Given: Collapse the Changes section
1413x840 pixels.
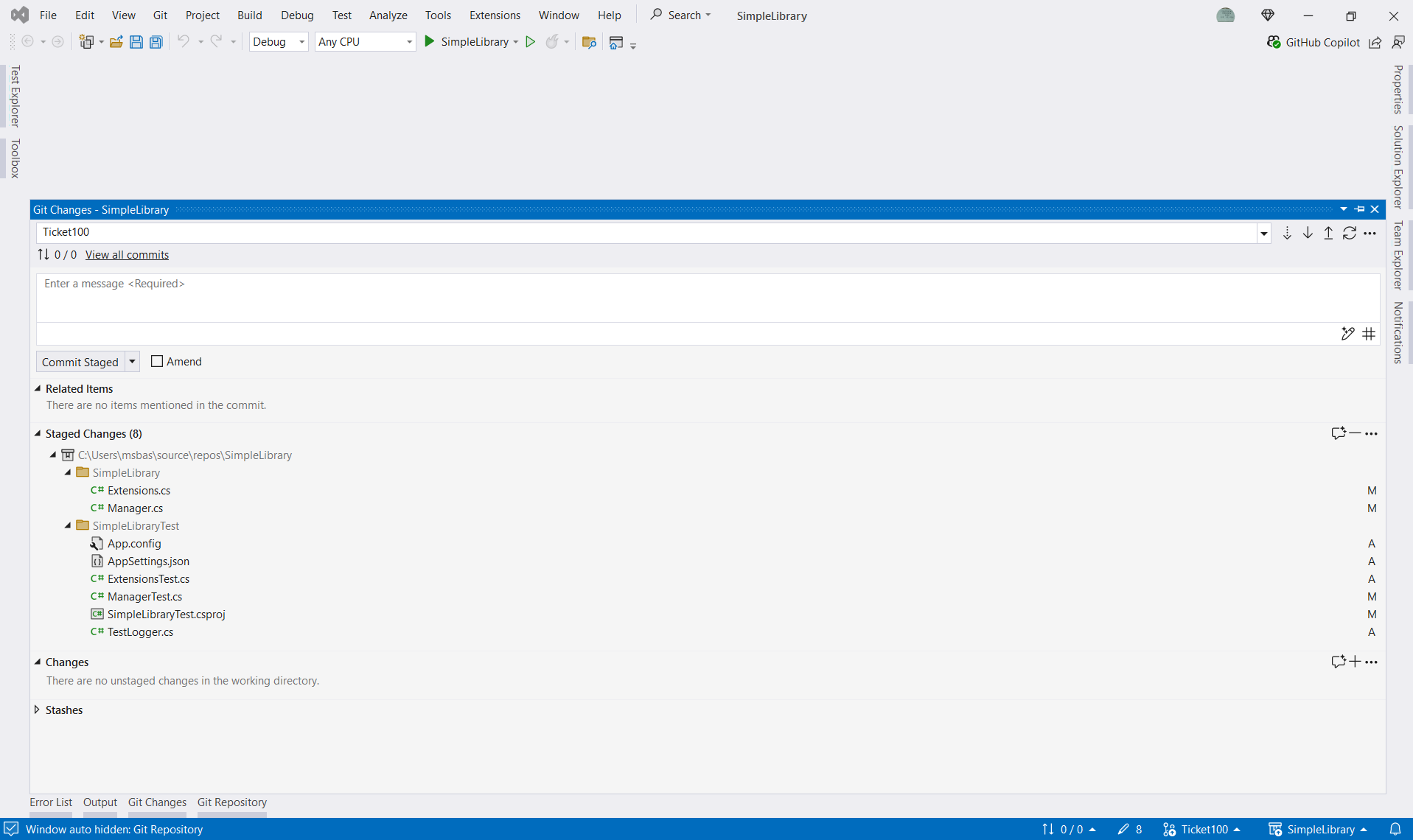Looking at the screenshot, I should pos(38,662).
